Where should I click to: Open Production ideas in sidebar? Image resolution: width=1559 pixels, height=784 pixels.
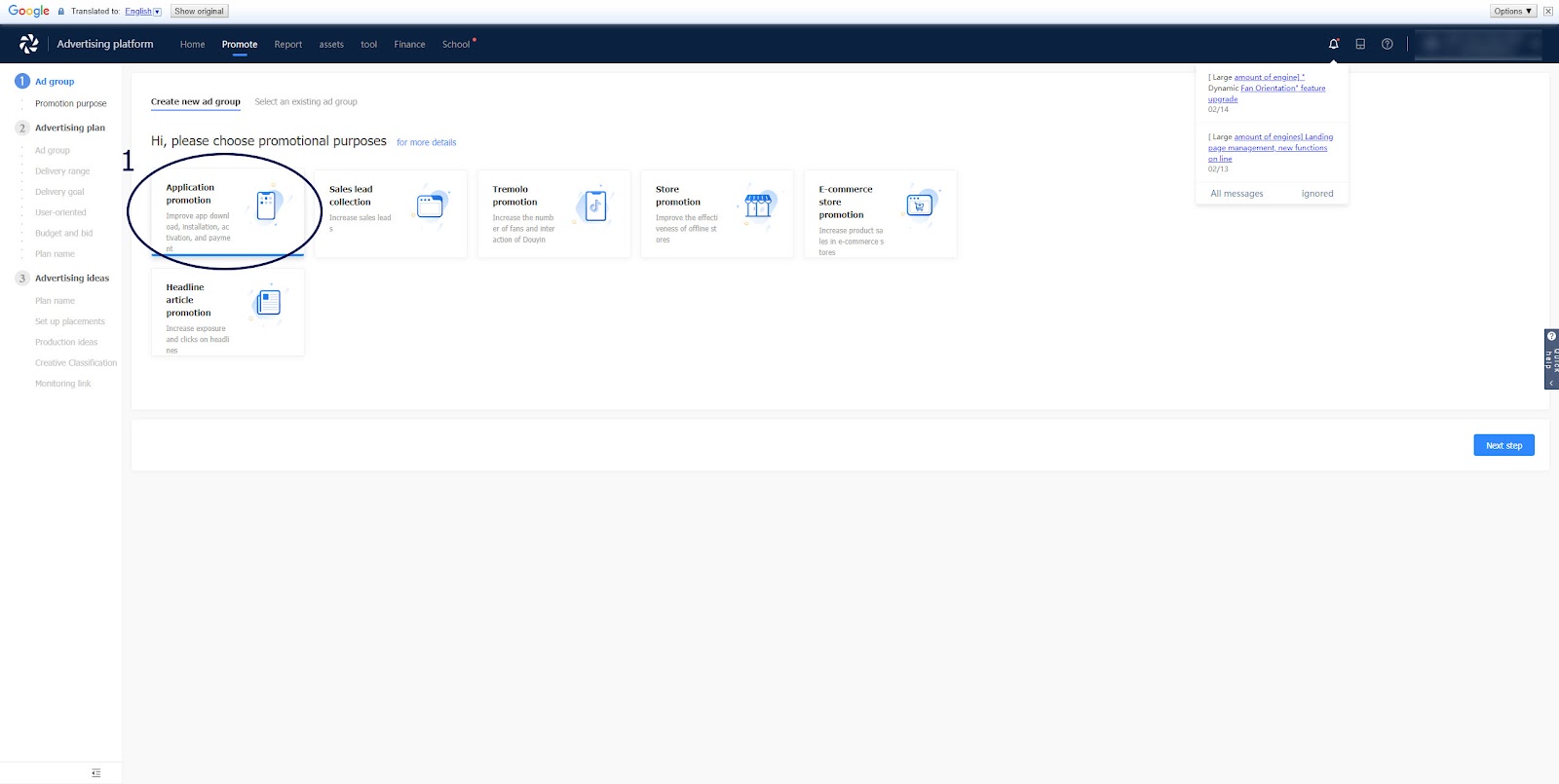66,342
